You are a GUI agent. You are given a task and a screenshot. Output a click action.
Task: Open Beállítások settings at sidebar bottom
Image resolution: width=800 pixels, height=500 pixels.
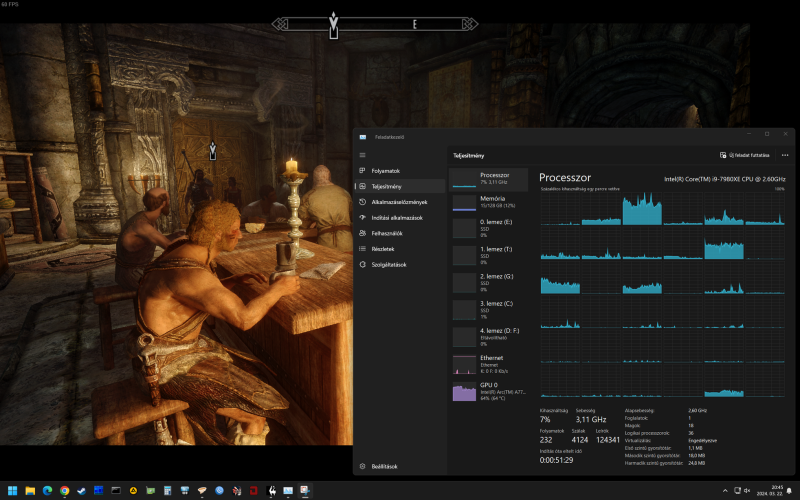[401, 466]
